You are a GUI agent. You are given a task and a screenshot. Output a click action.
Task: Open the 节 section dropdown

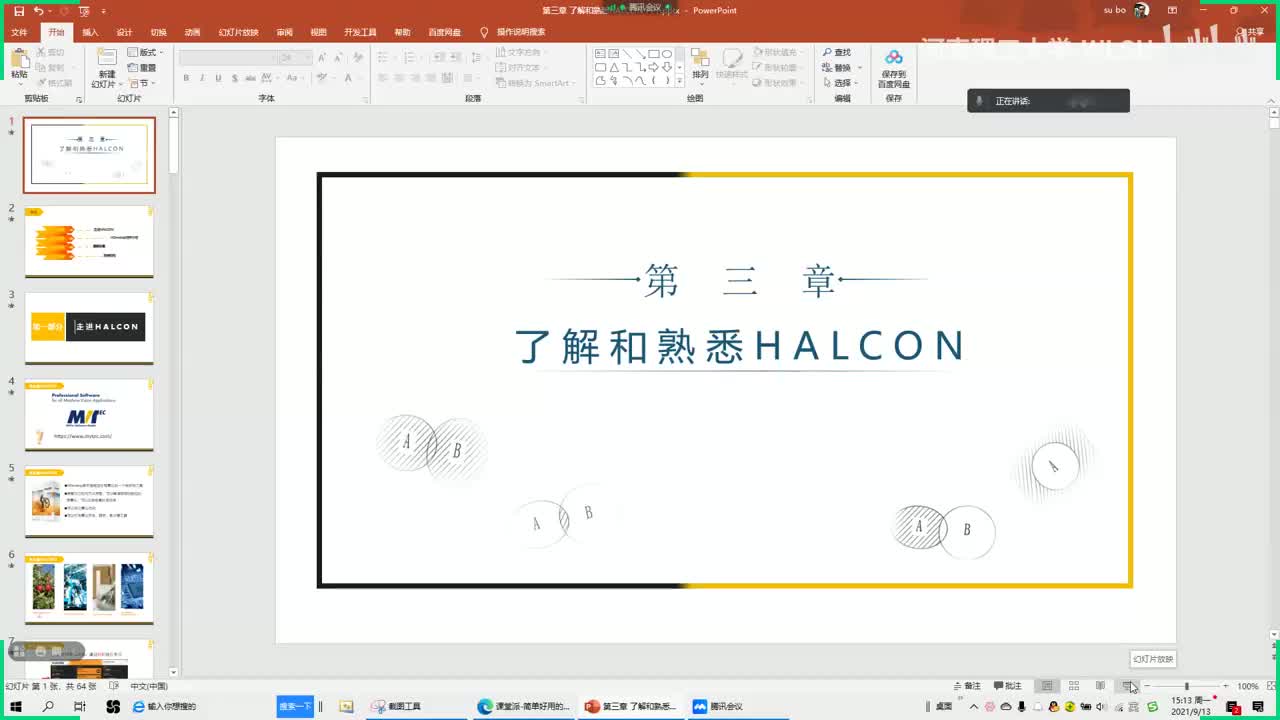[142, 83]
